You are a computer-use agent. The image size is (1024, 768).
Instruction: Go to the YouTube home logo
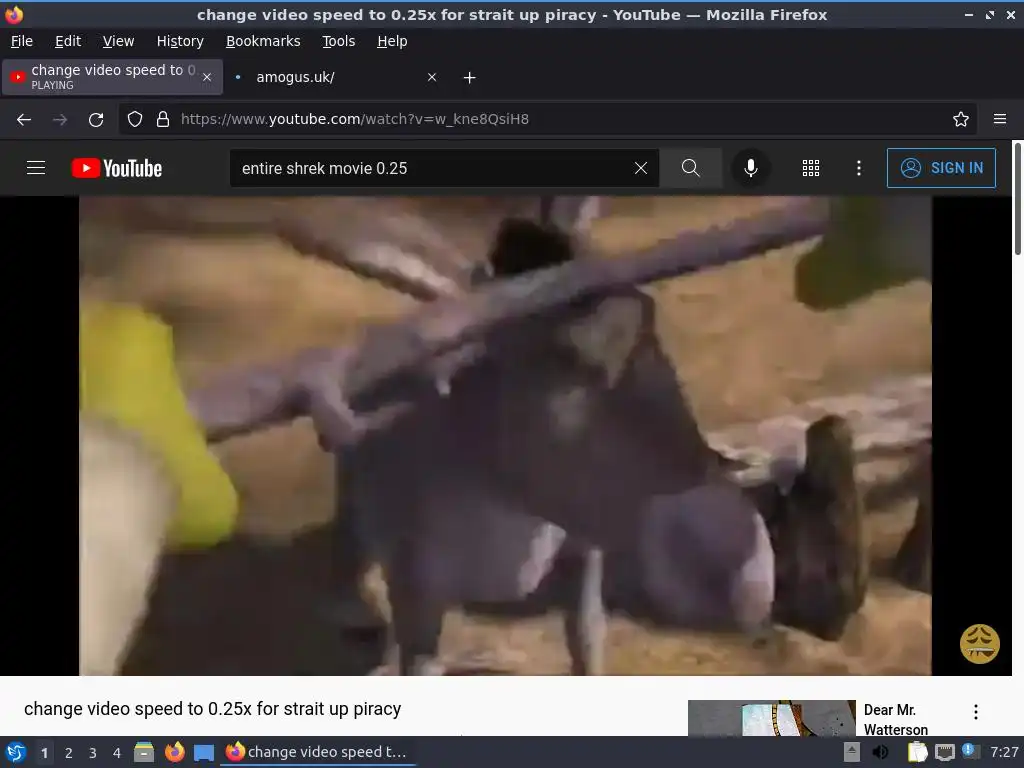(117, 168)
